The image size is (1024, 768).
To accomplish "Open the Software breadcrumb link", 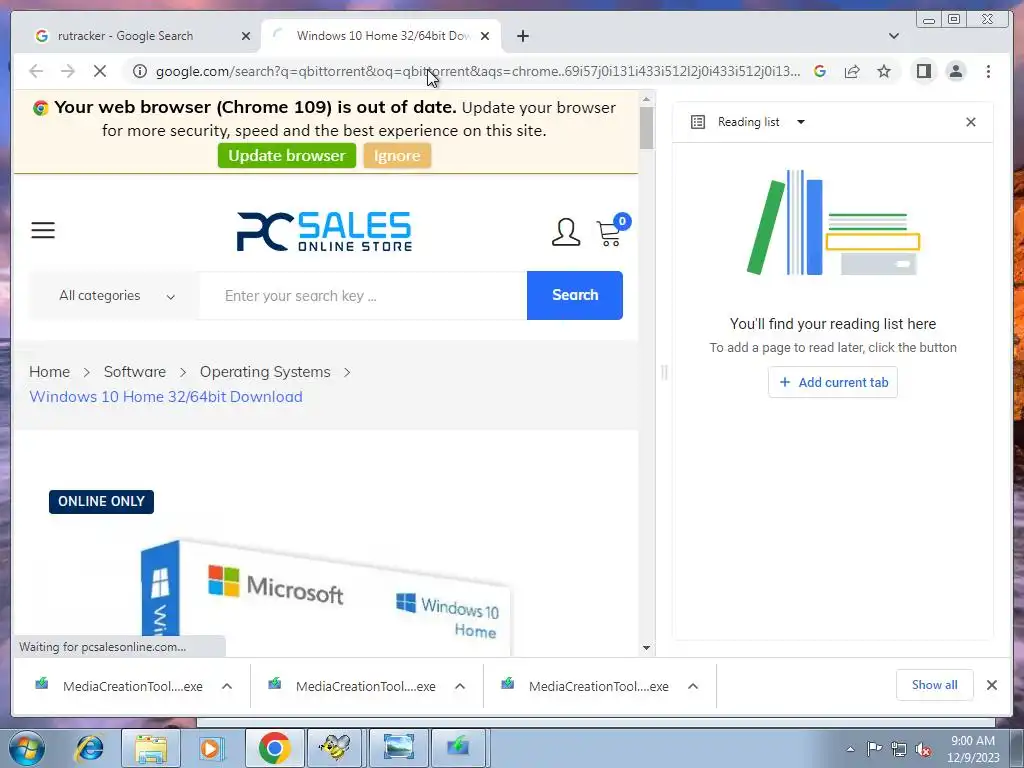I will click(x=135, y=372).
